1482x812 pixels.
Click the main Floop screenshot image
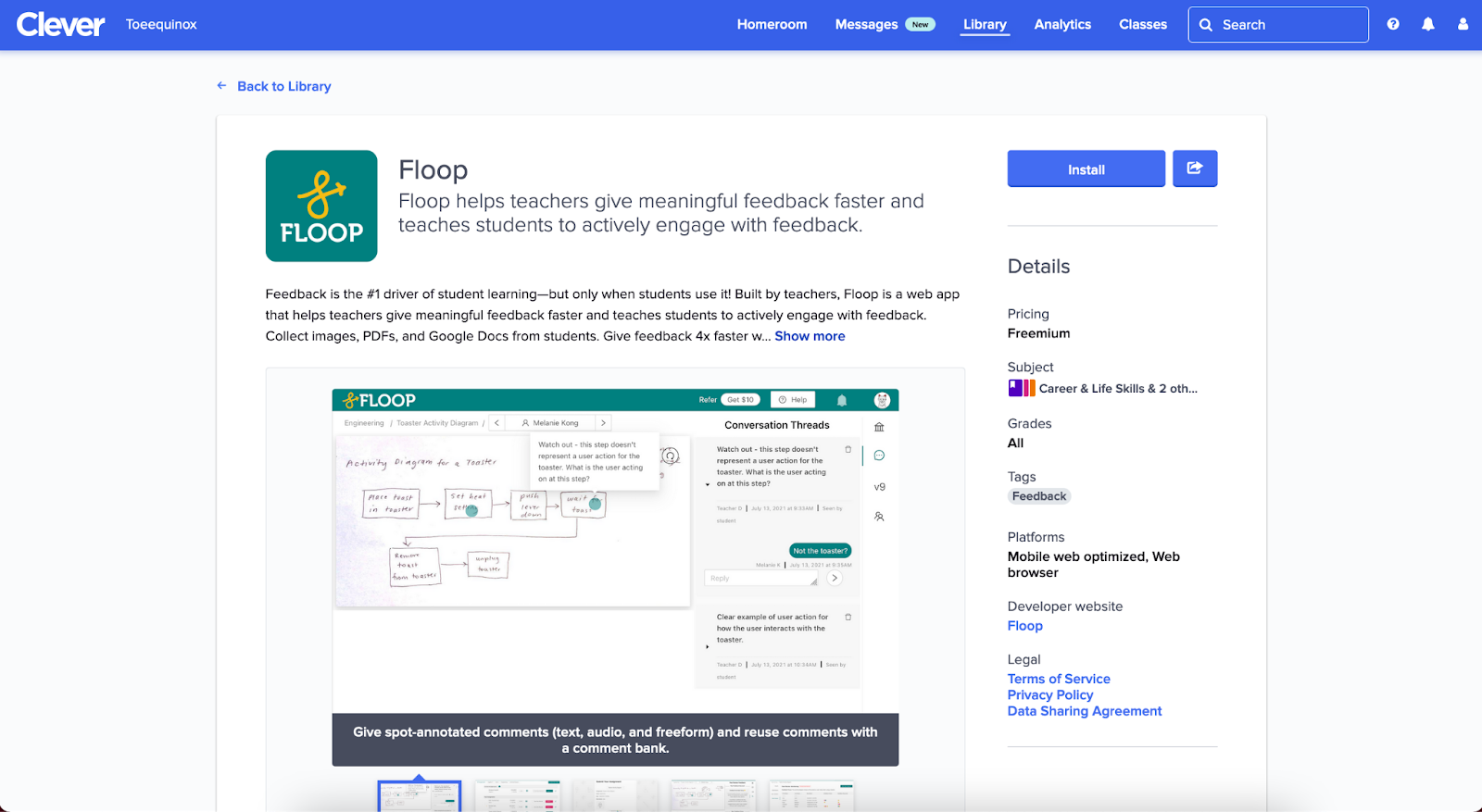pyautogui.click(x=615, y=551)
